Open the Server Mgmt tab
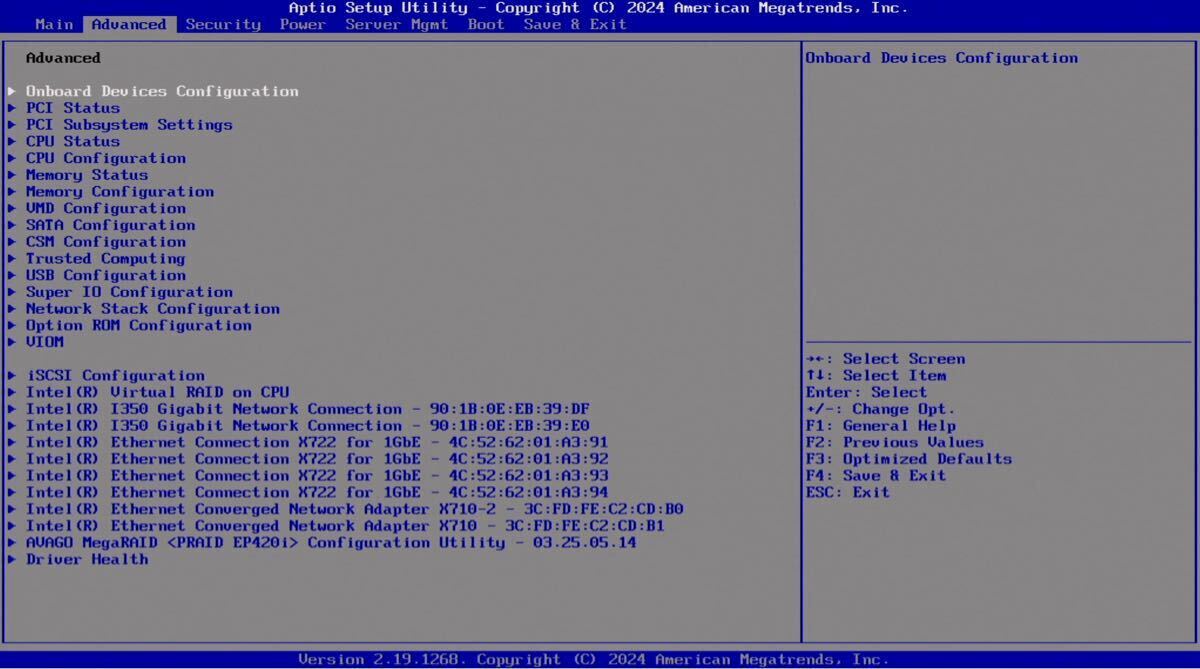Image resolution: width=1200 pixels, height=669 pixels. click(x=397, y=24)
